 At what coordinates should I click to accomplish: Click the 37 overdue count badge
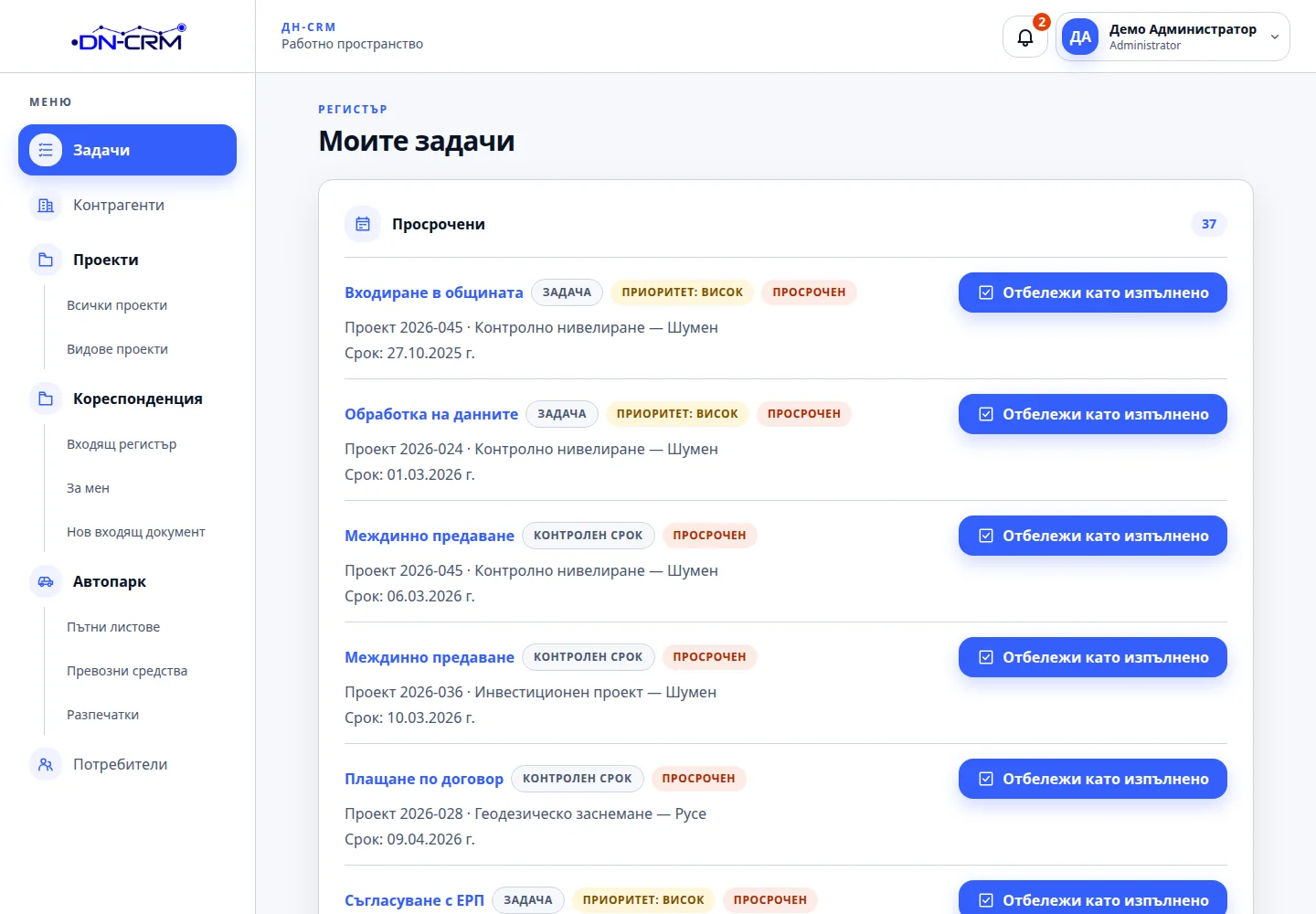(1209, 224)
